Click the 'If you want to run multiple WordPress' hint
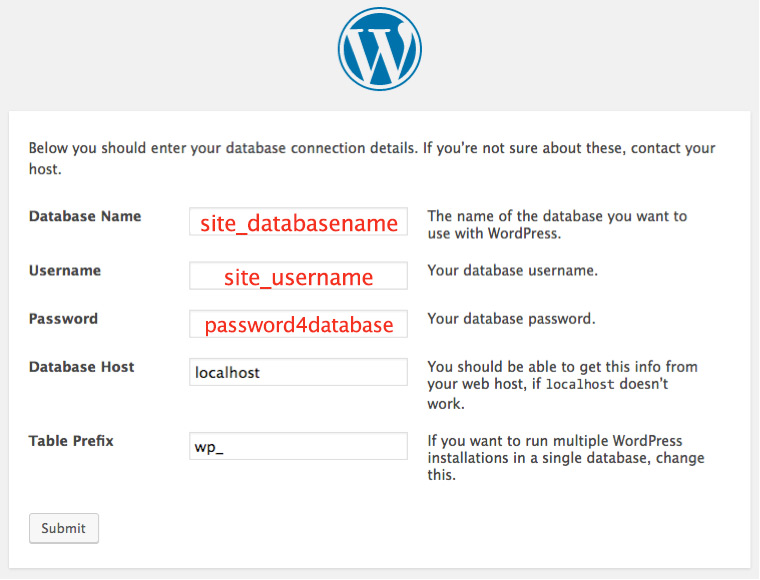 coord(566,458)
